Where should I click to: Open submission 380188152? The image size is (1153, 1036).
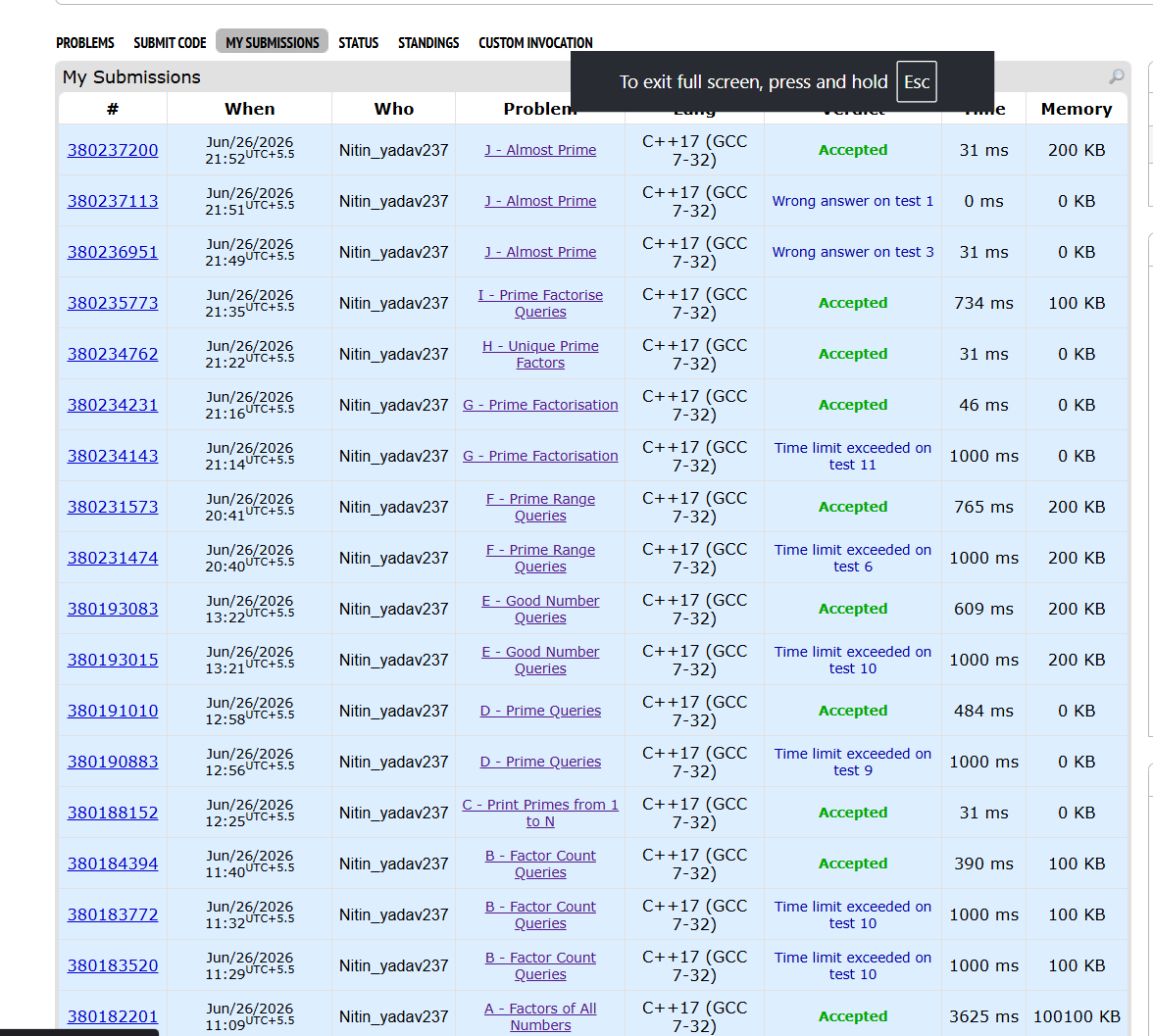(113, 813)
